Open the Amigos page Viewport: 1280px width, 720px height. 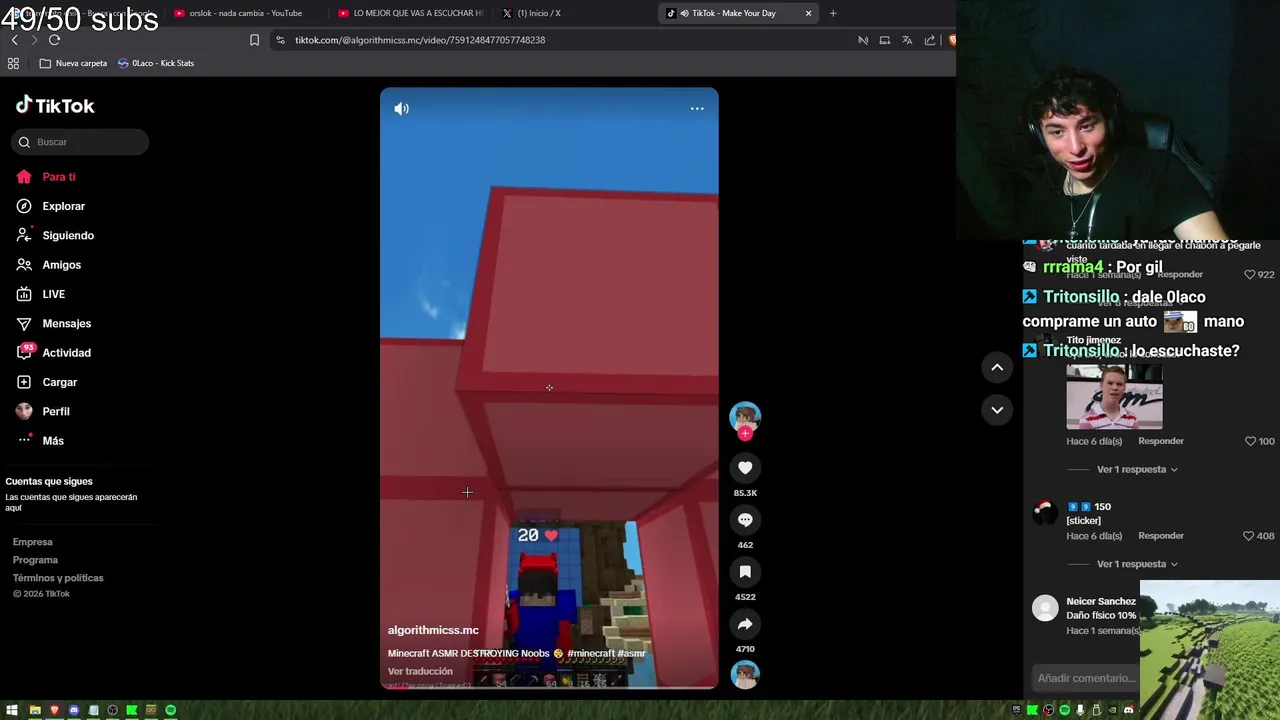click(48, 265)
